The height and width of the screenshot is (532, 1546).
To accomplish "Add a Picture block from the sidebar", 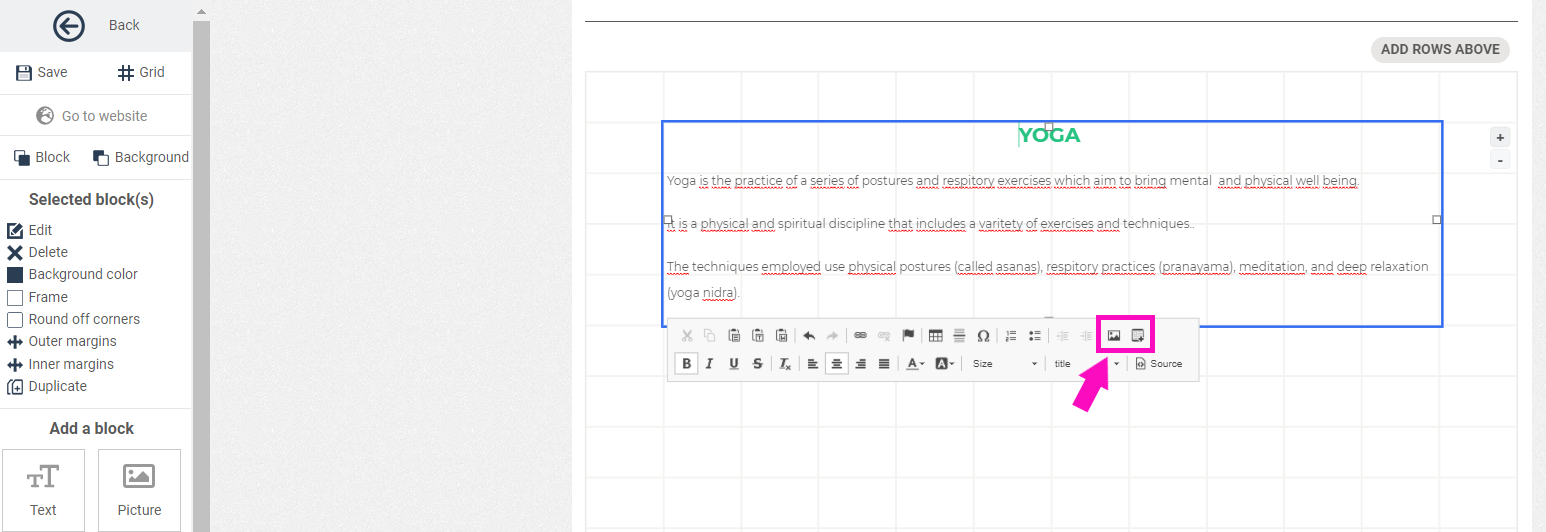I will click(139, 490).
